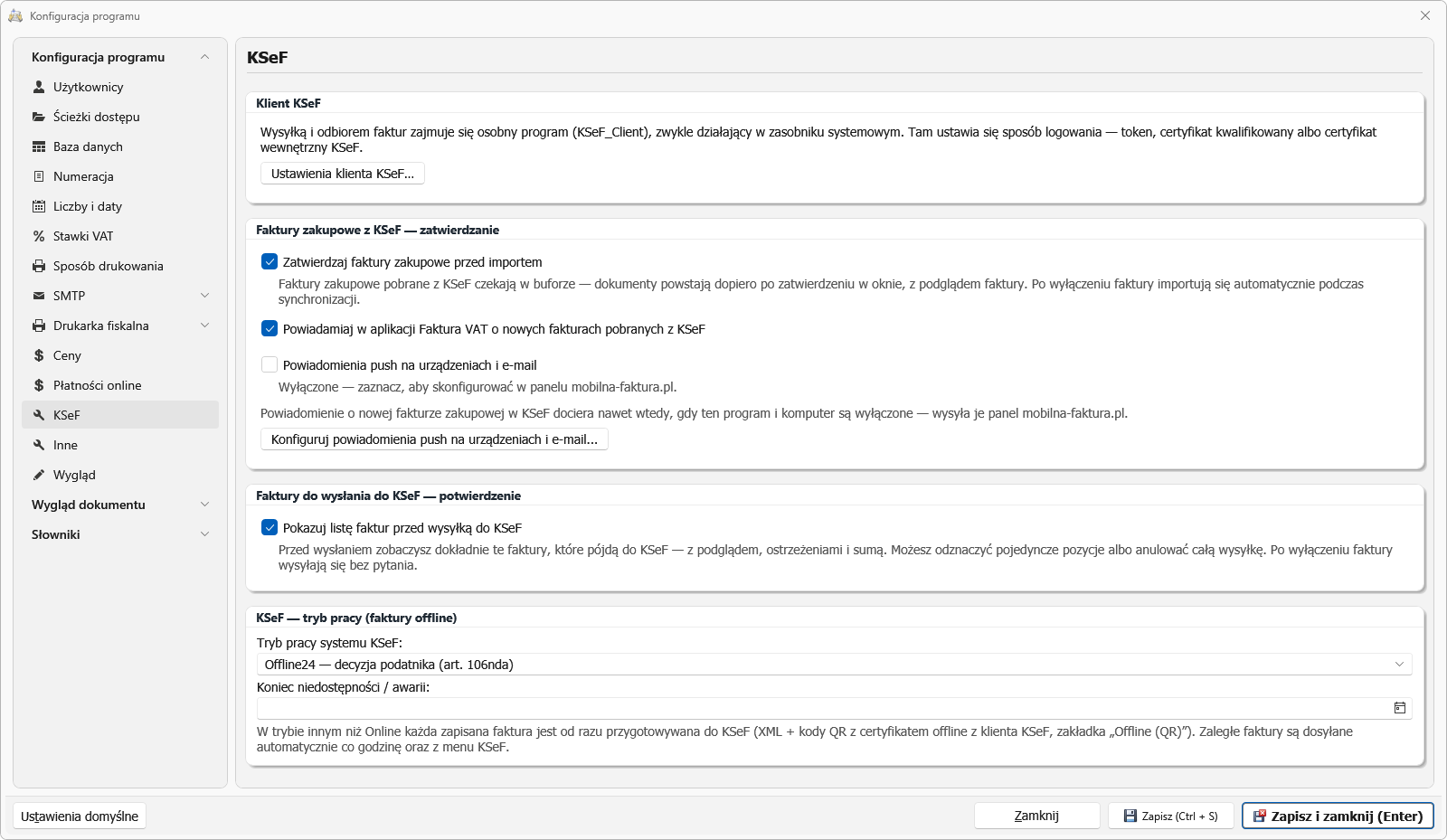Go to Baza danych settings
The image size is (1447, 840).
120,146
